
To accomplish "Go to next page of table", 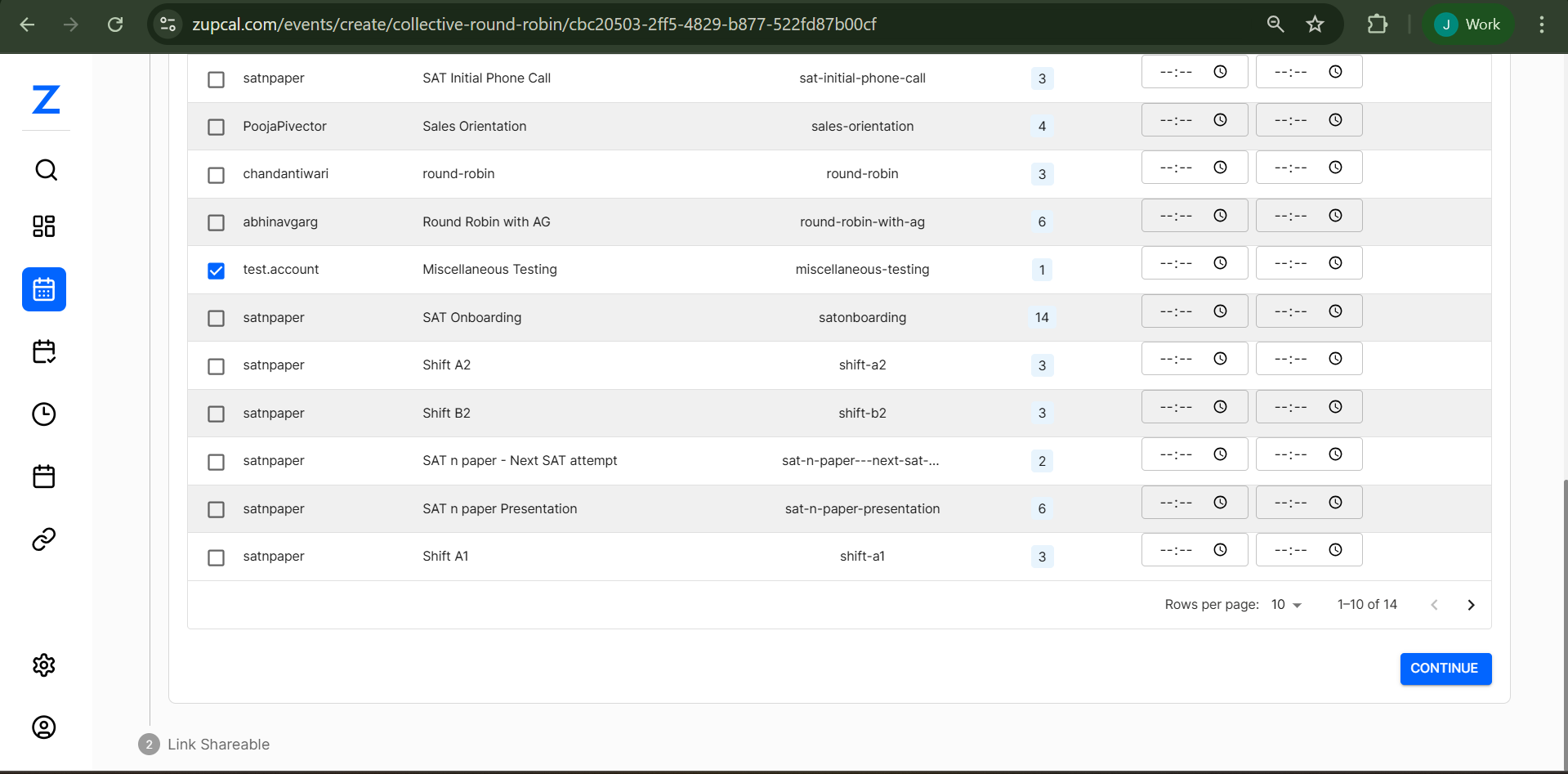I will tap(1471, 605).
